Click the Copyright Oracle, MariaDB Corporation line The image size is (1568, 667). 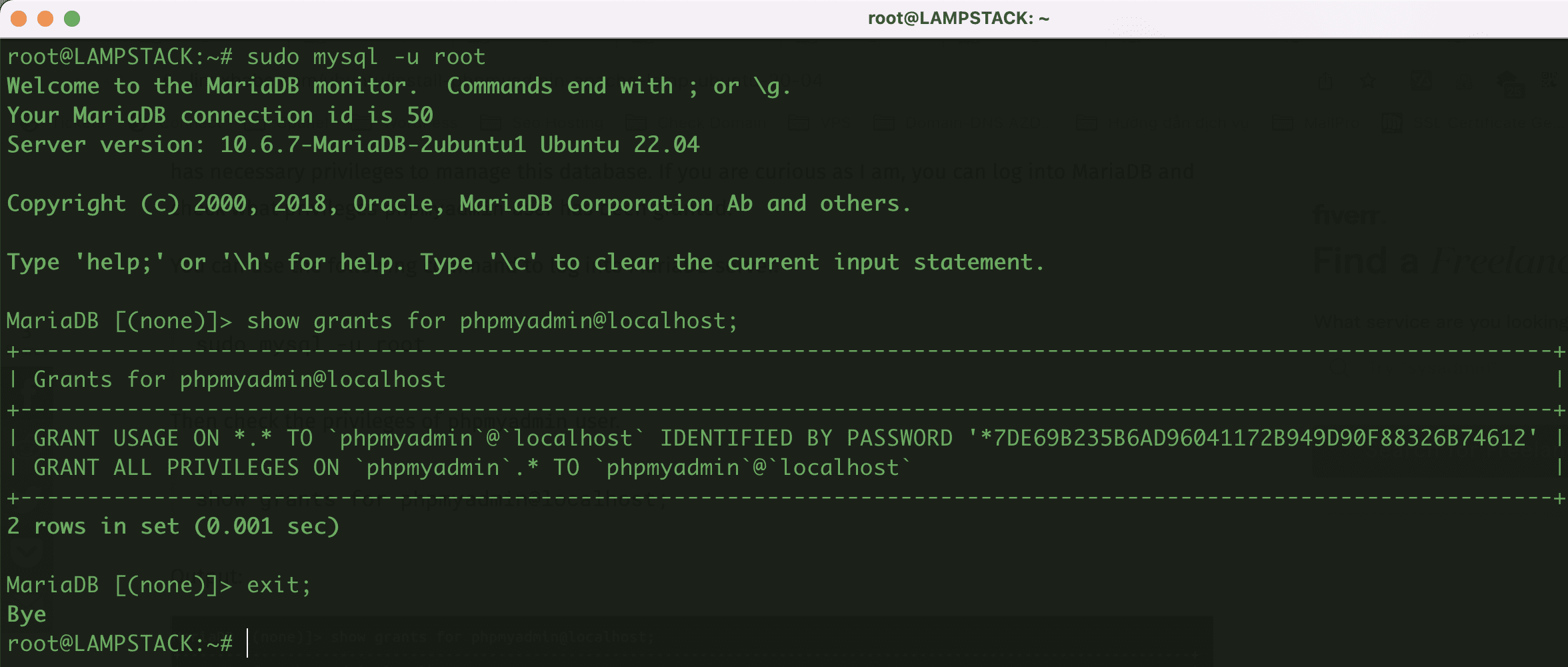coord(458,204)
